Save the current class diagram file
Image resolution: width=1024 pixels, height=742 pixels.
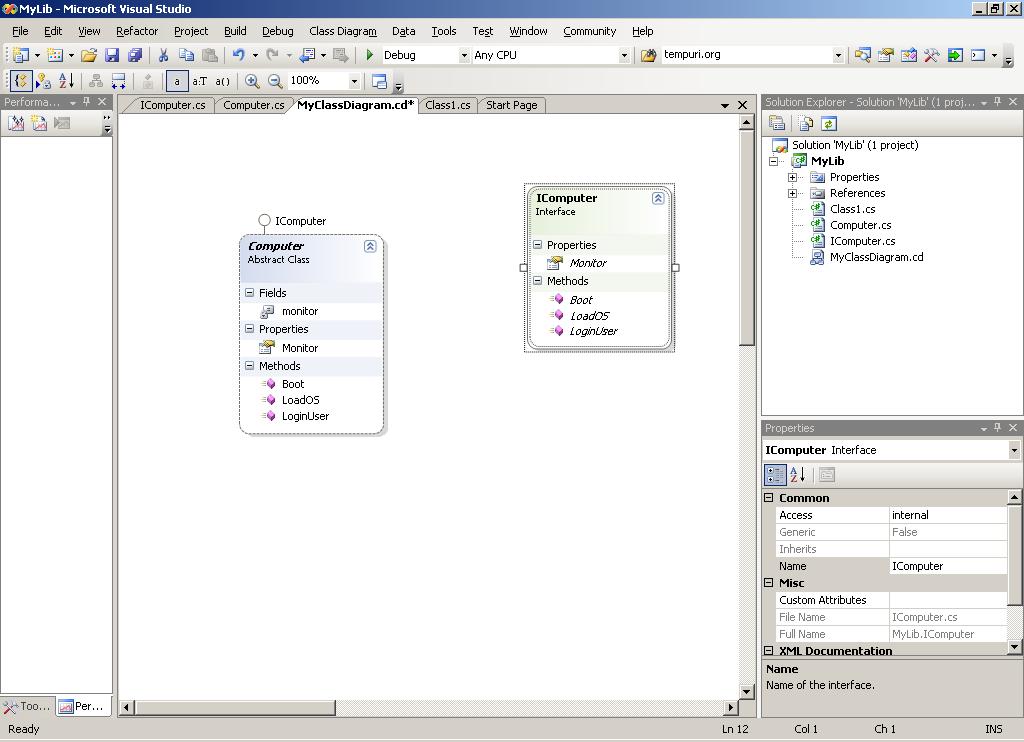112,56
